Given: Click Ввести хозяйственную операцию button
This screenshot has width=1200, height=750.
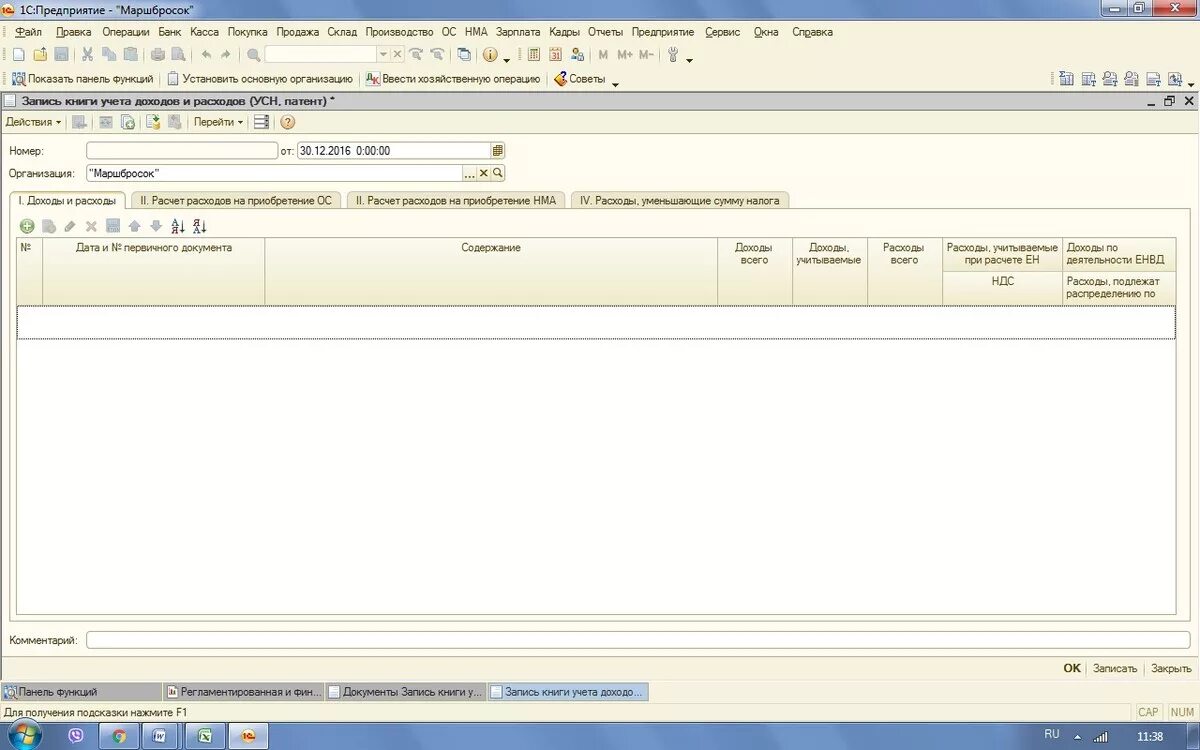Looking at the screenshot, I should [453, 79].
